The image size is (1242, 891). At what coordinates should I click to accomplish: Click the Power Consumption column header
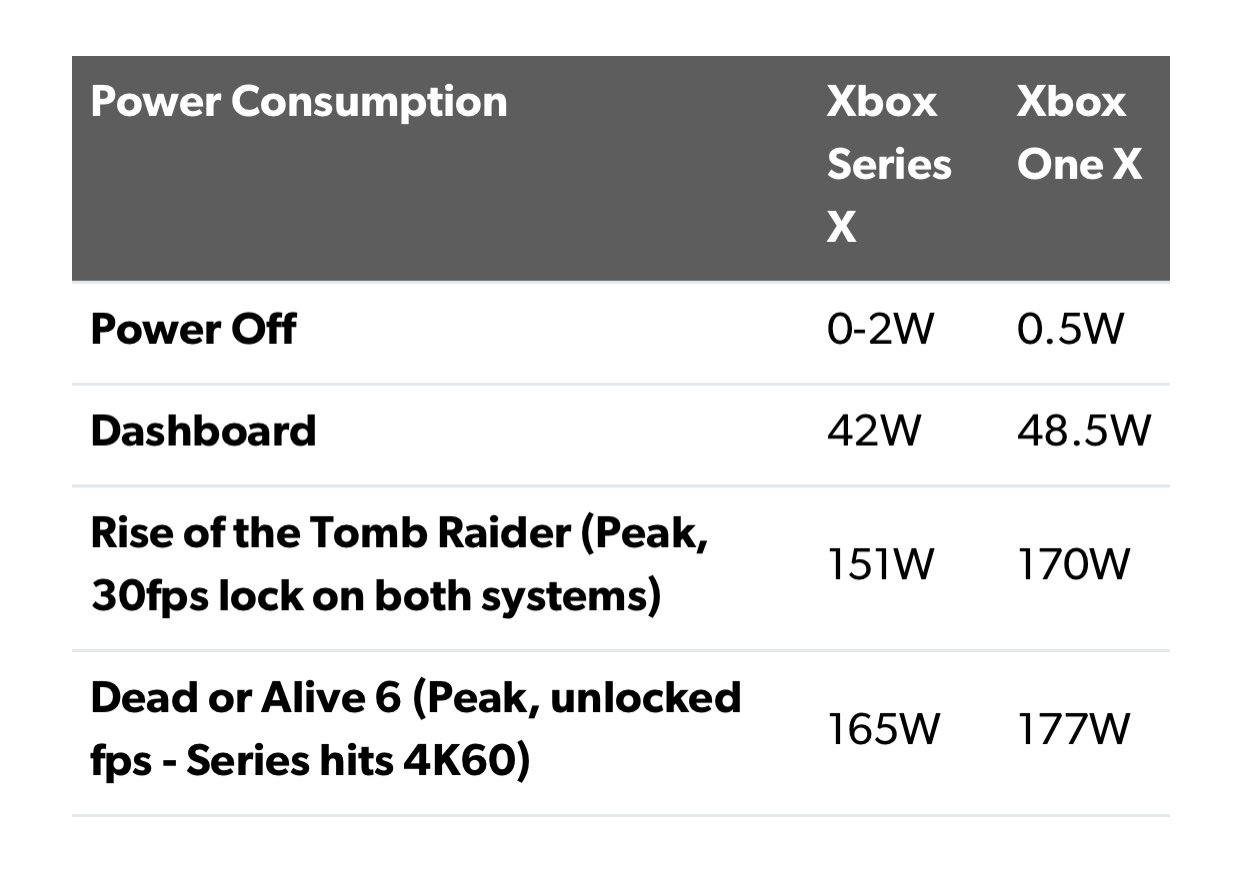(298, 103)
